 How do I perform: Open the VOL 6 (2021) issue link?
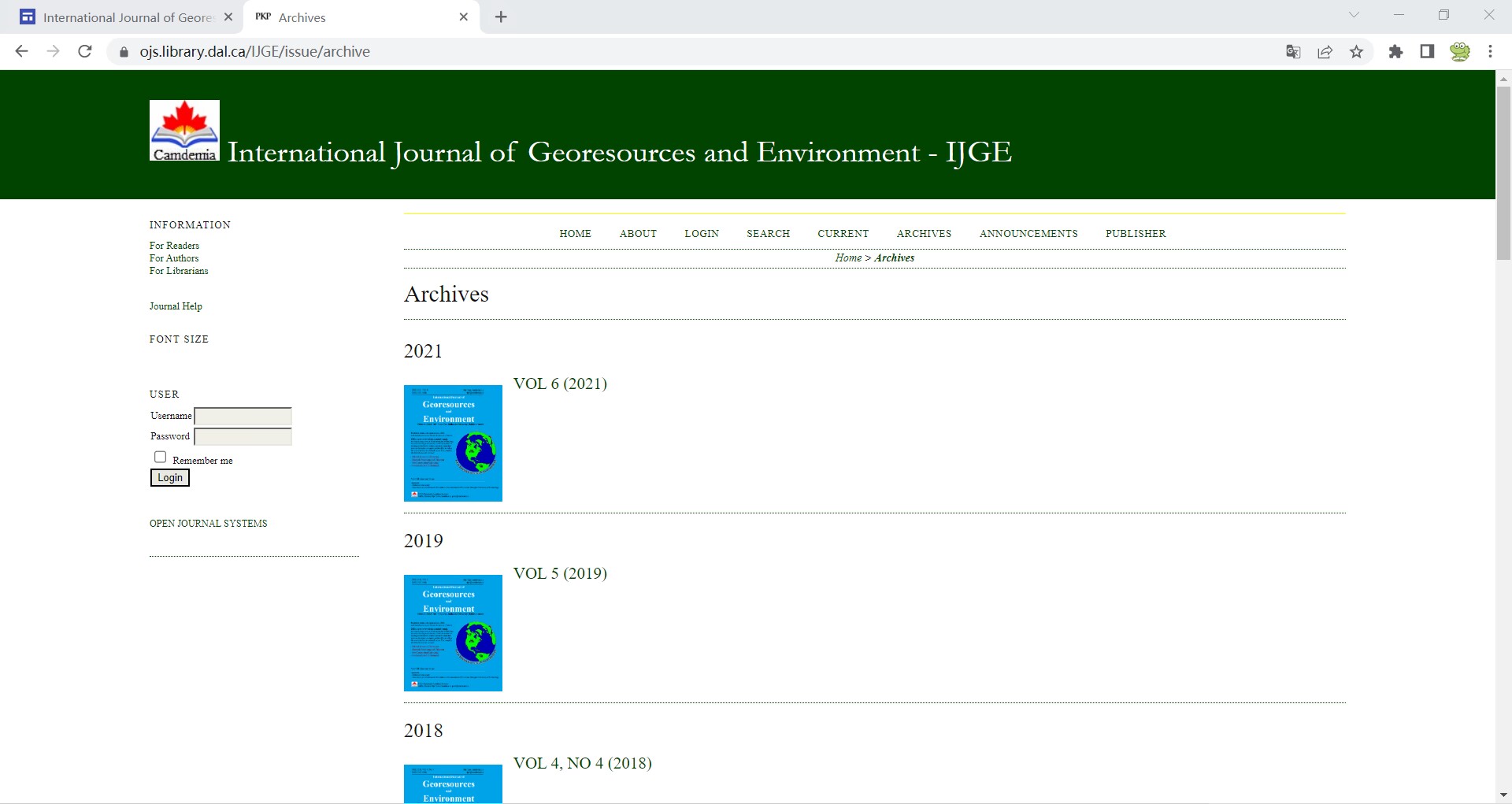click(560, 383)
